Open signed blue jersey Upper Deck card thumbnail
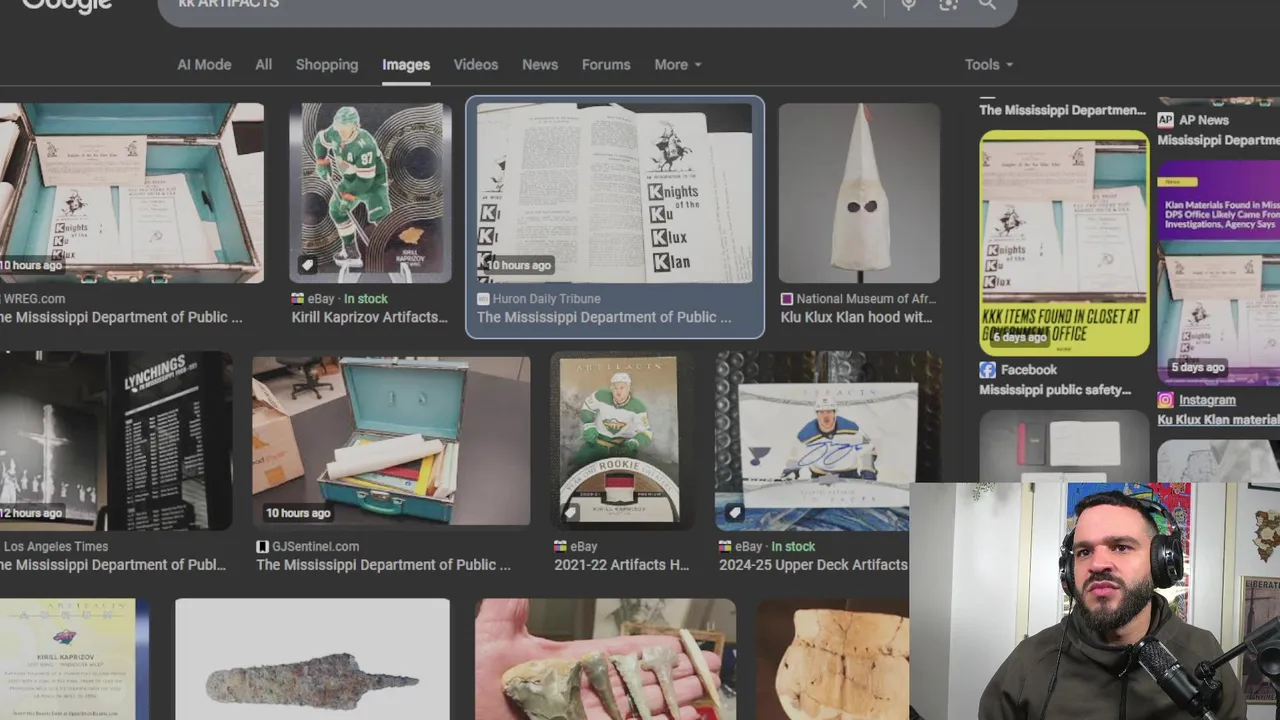 [827, 441]
